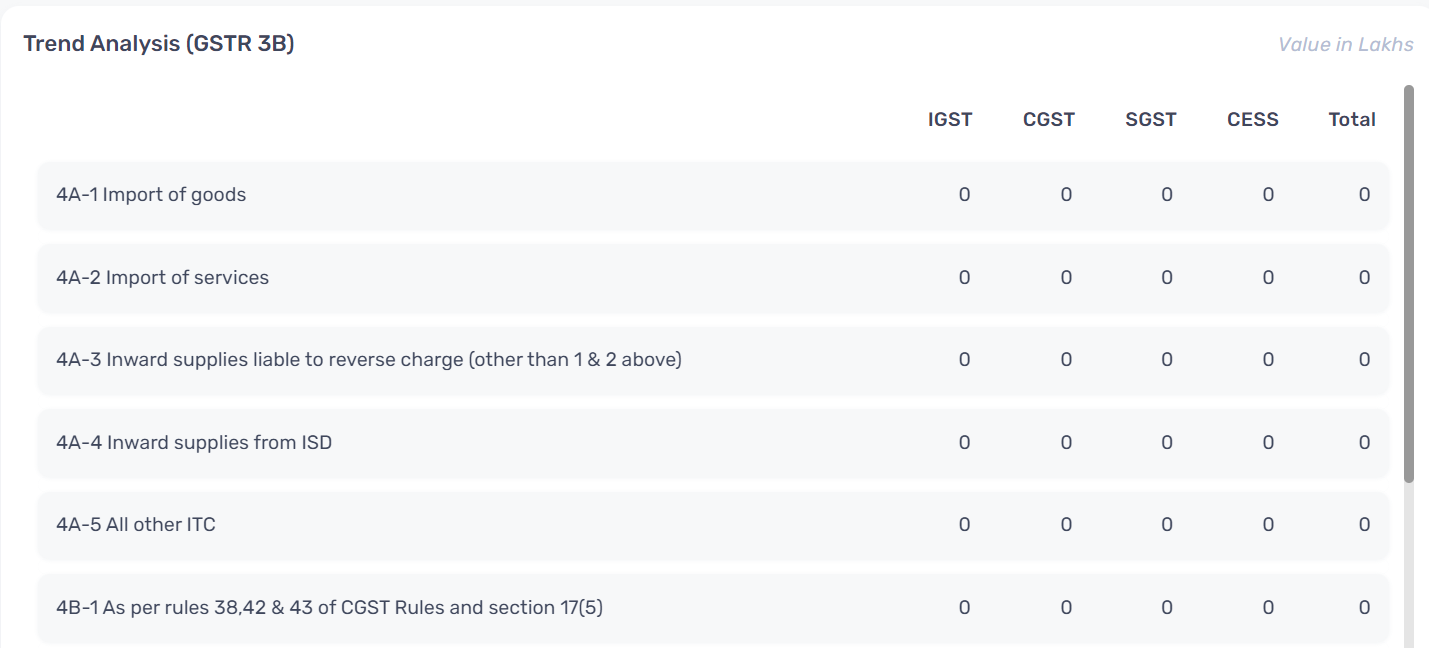Click the SGST column header
This screenshot has height=648, width=1429.
[1151, 119]
